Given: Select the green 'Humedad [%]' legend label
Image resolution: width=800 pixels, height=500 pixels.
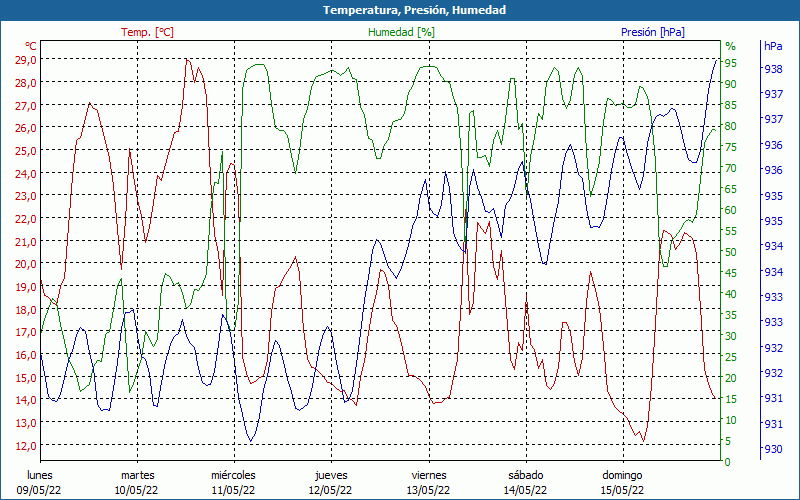Looking at the screenshot, I should tap(401, 32).
